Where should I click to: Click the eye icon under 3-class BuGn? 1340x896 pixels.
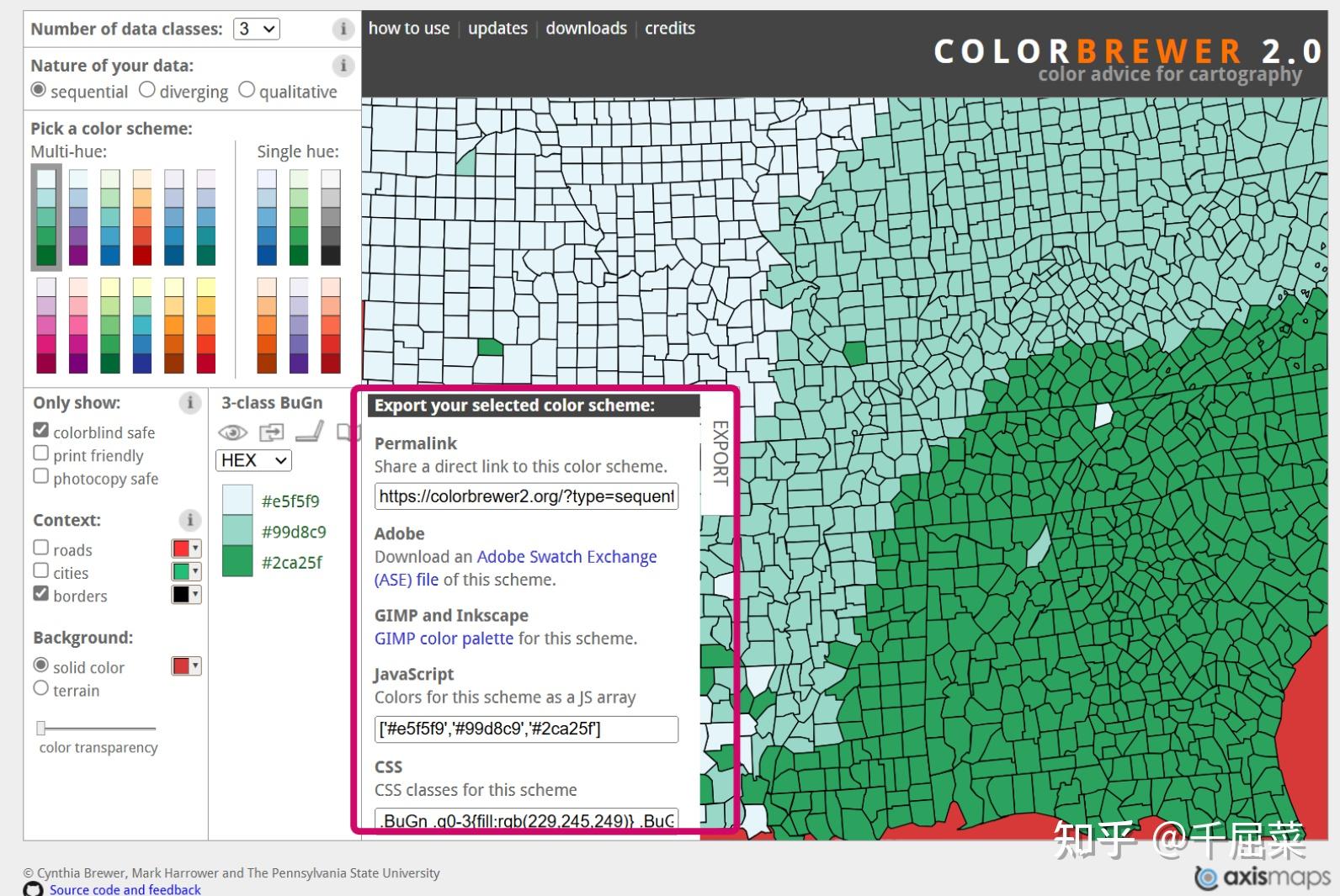pyautogui.click(x=233, y=432)
